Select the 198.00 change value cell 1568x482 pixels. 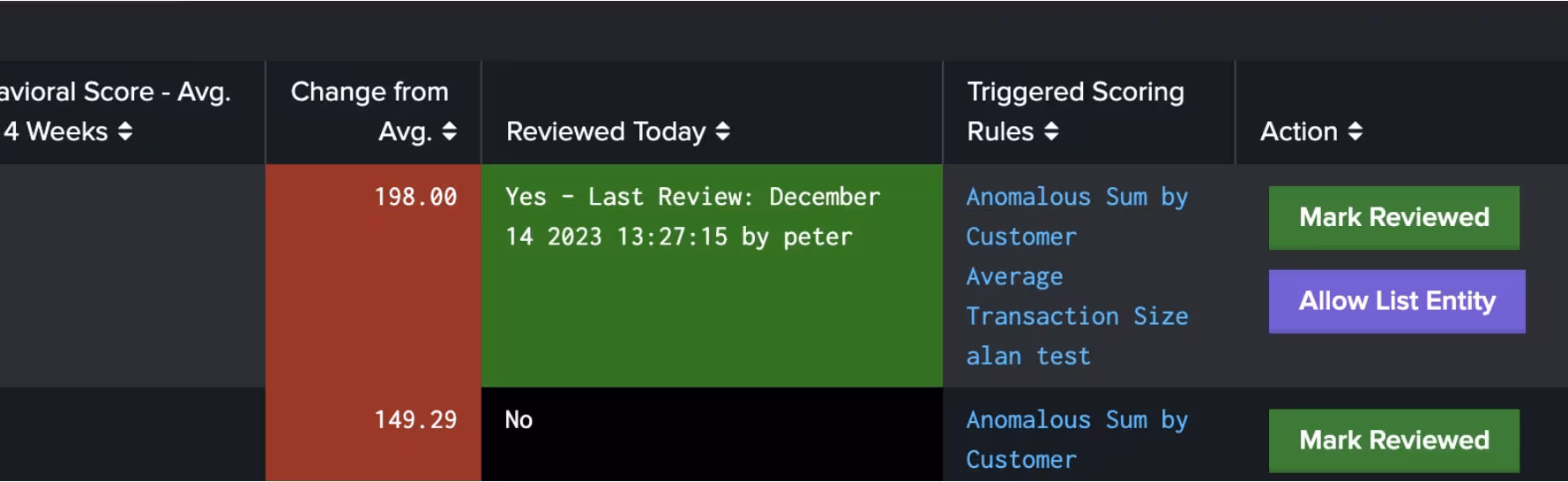pyautogui.click(x=415, y=197)
